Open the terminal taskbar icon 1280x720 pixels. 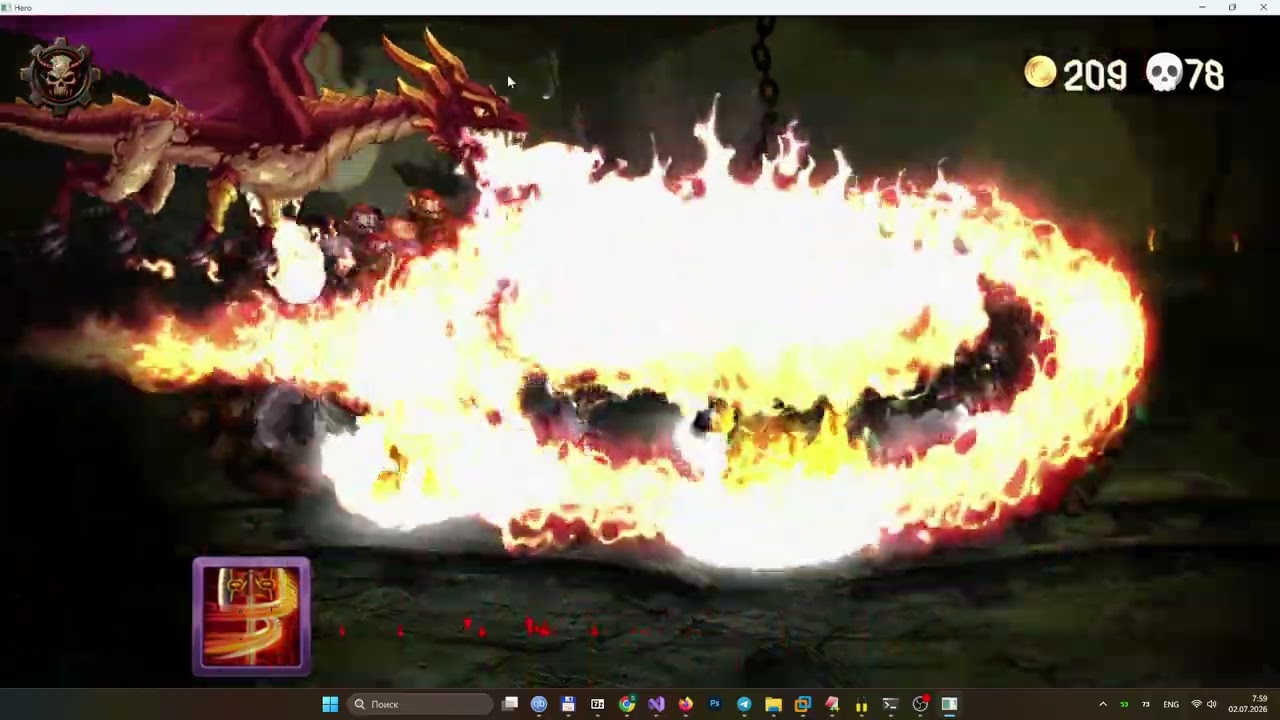(x=890, y=704)
